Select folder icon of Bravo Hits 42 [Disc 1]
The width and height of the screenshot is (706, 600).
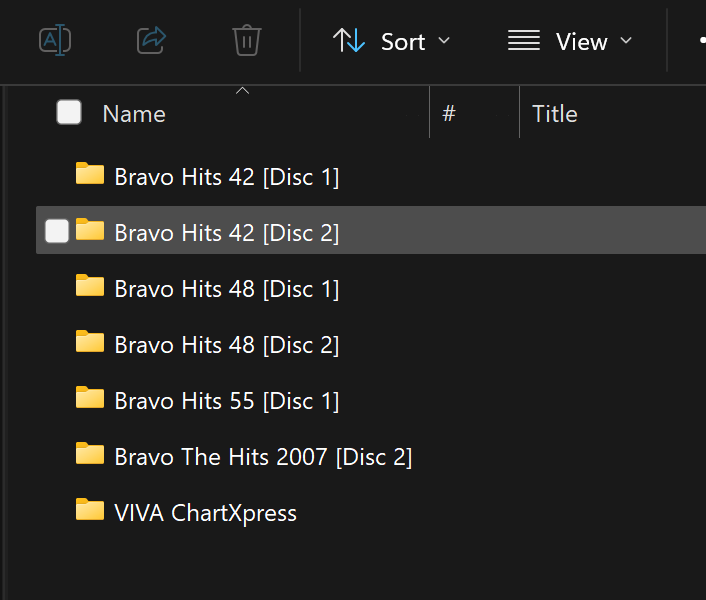[90, 173]
